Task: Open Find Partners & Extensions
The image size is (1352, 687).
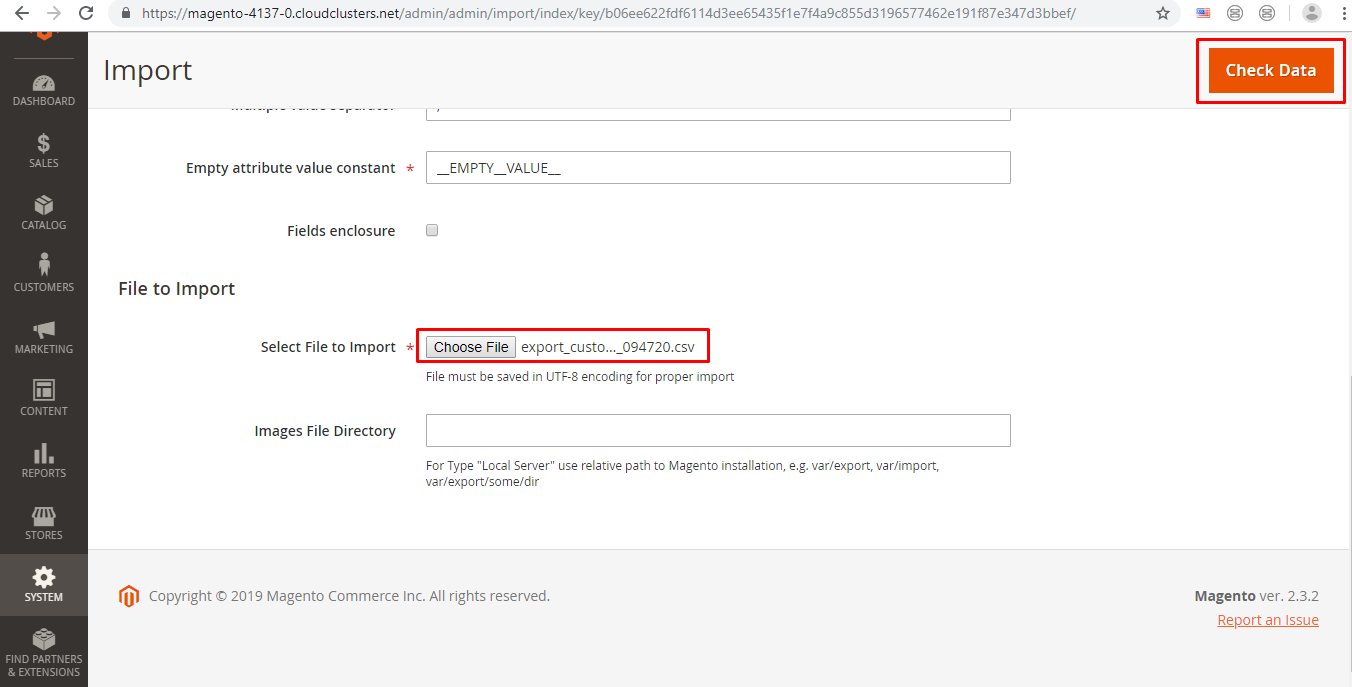Action: 43,652
